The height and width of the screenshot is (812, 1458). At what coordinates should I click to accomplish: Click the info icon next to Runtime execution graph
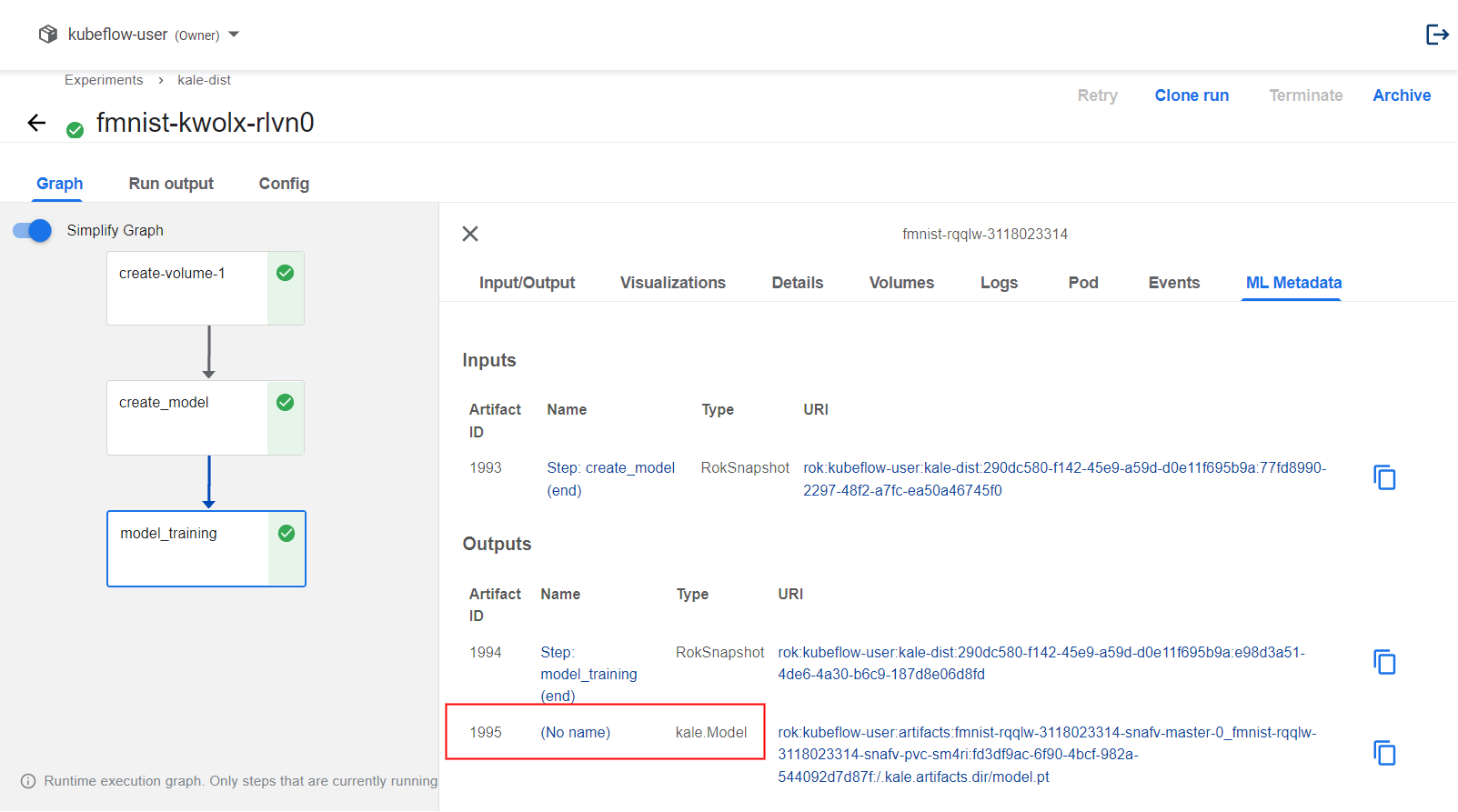[28, 781]
